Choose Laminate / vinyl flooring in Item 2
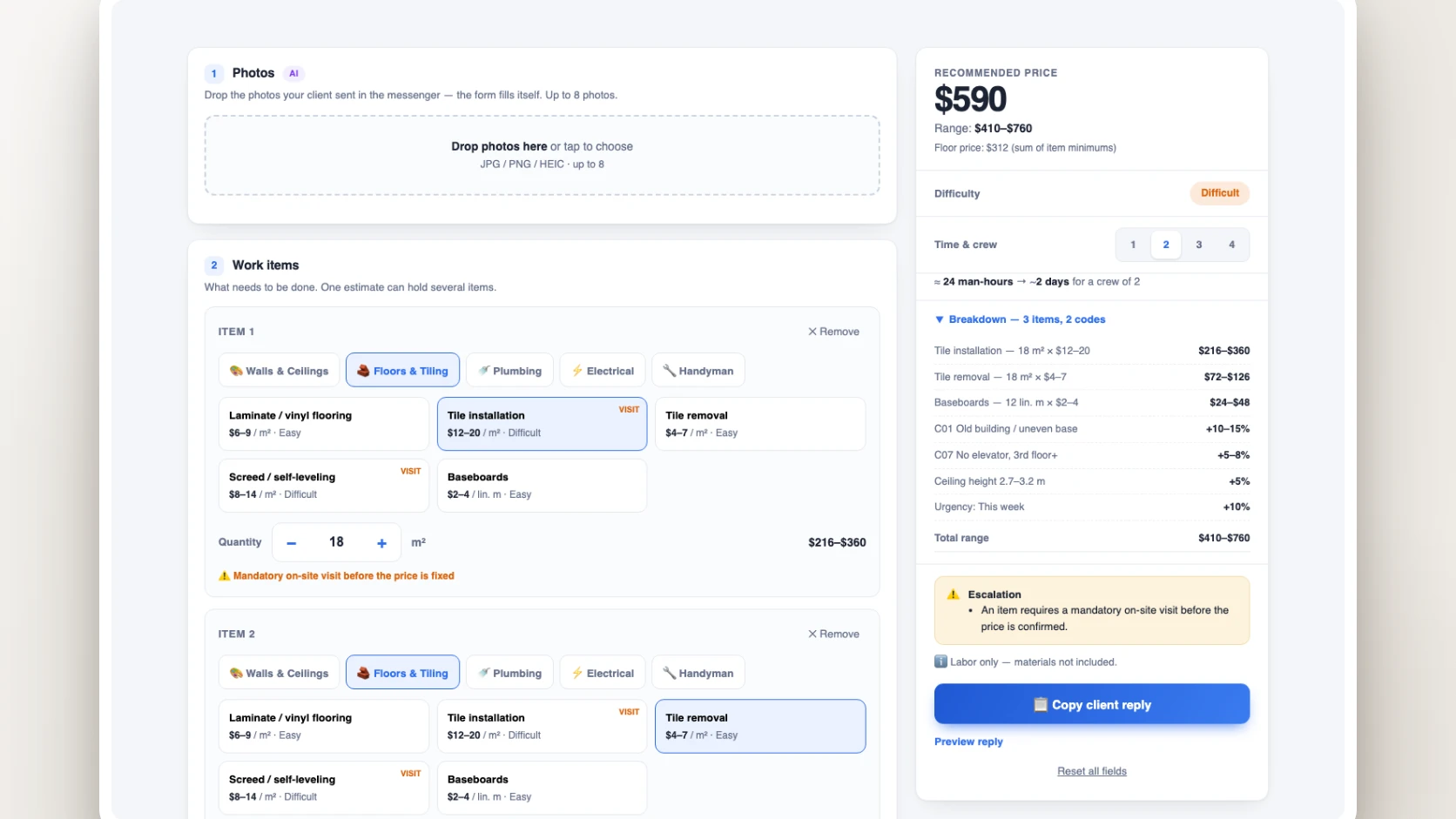This screenshot has height=819, width=1456. click(x=323, y=726)
